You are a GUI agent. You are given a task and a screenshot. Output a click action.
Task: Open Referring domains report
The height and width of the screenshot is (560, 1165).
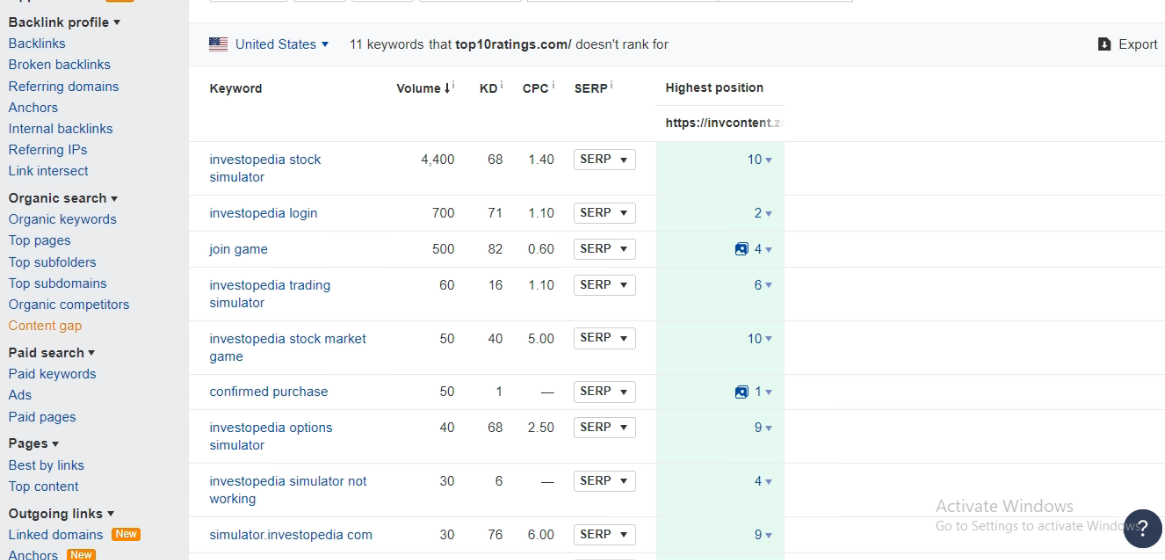63,86
